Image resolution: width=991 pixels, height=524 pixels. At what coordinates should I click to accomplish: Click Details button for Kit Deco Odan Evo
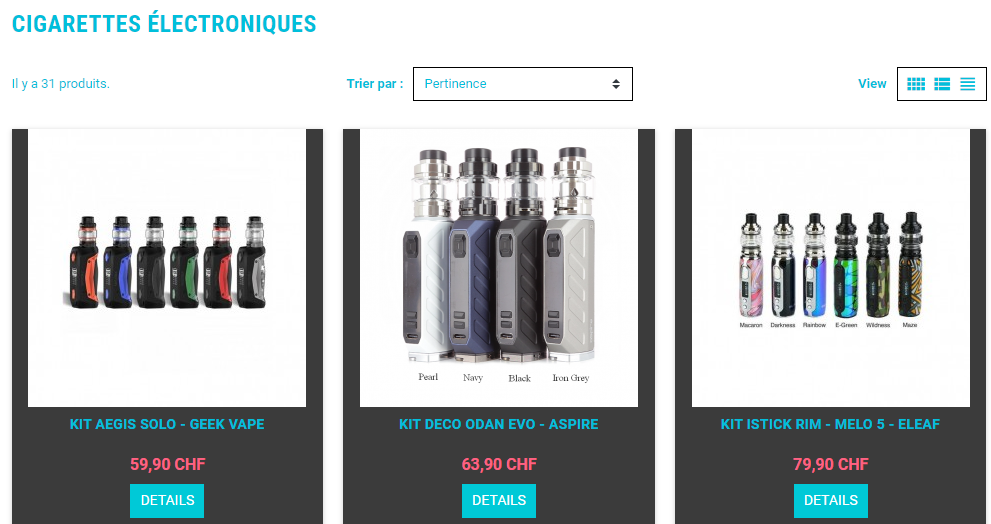[499, 501]
